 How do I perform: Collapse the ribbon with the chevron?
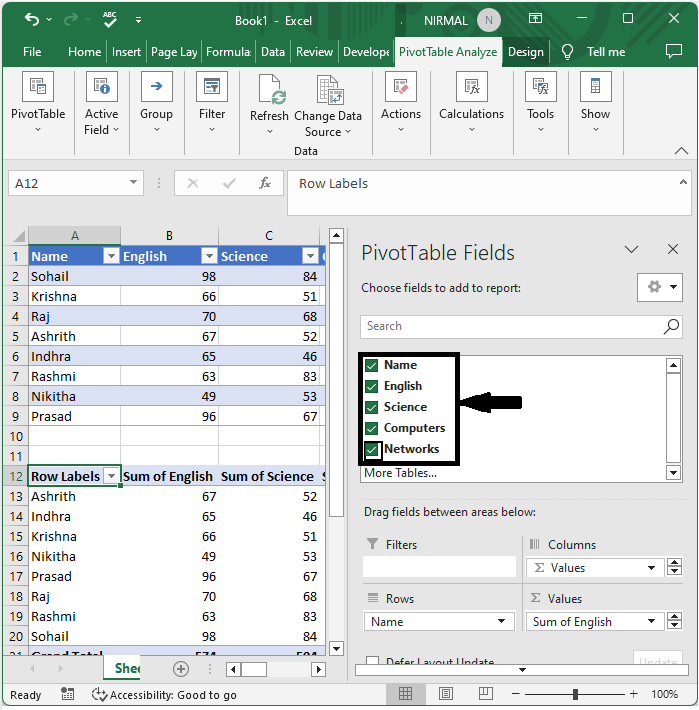[681, 151]
